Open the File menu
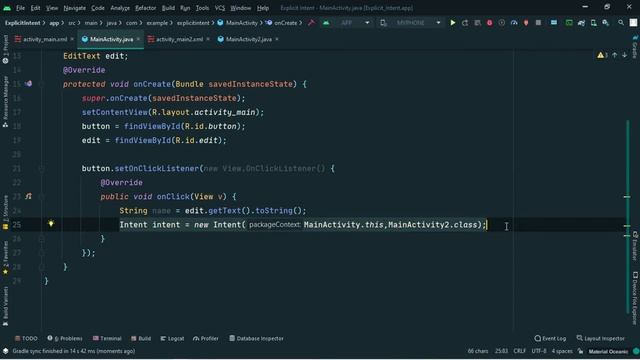Image resolution: width=640 pixels, height=360 pixels. [20, 8]
